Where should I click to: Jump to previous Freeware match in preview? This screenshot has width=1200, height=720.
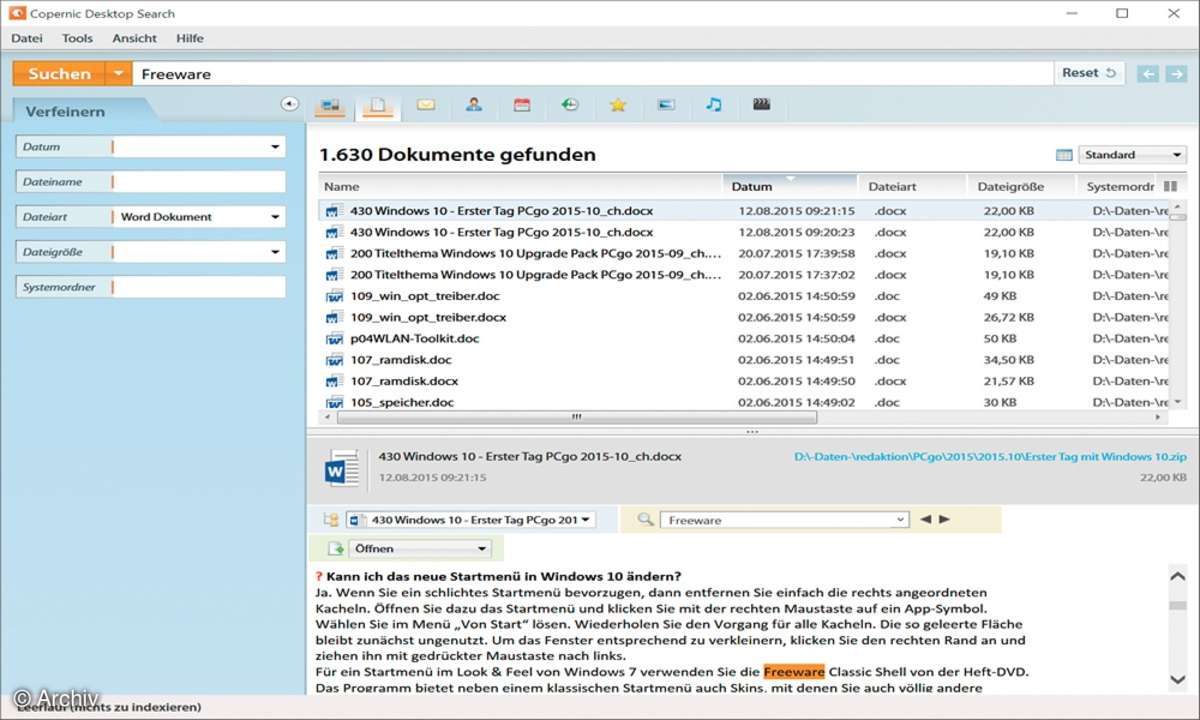(925, 519)
